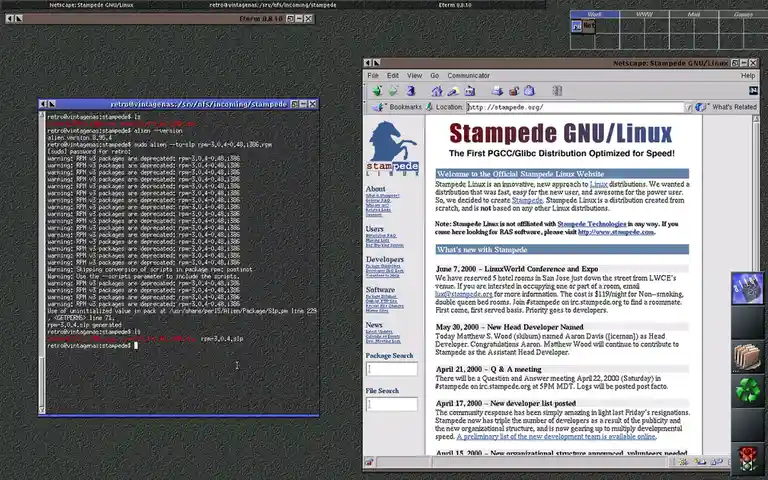The width and height of the screenshot is (768, 480).
Task: Click the Netscape N throbber logo
Action: [753, 91]
